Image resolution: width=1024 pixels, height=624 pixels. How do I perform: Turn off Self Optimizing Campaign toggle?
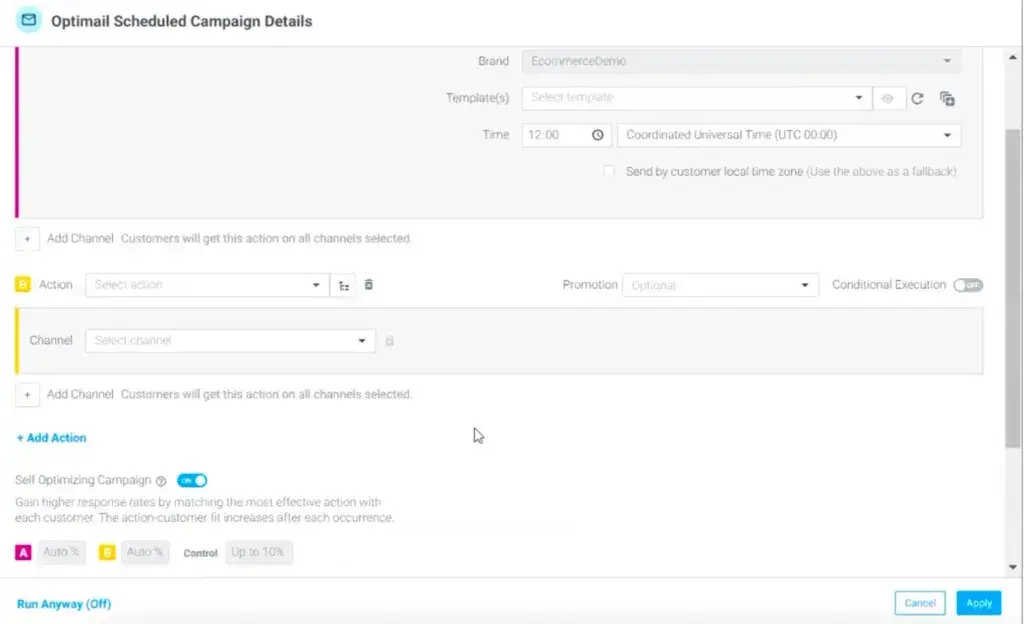point(192,481)
